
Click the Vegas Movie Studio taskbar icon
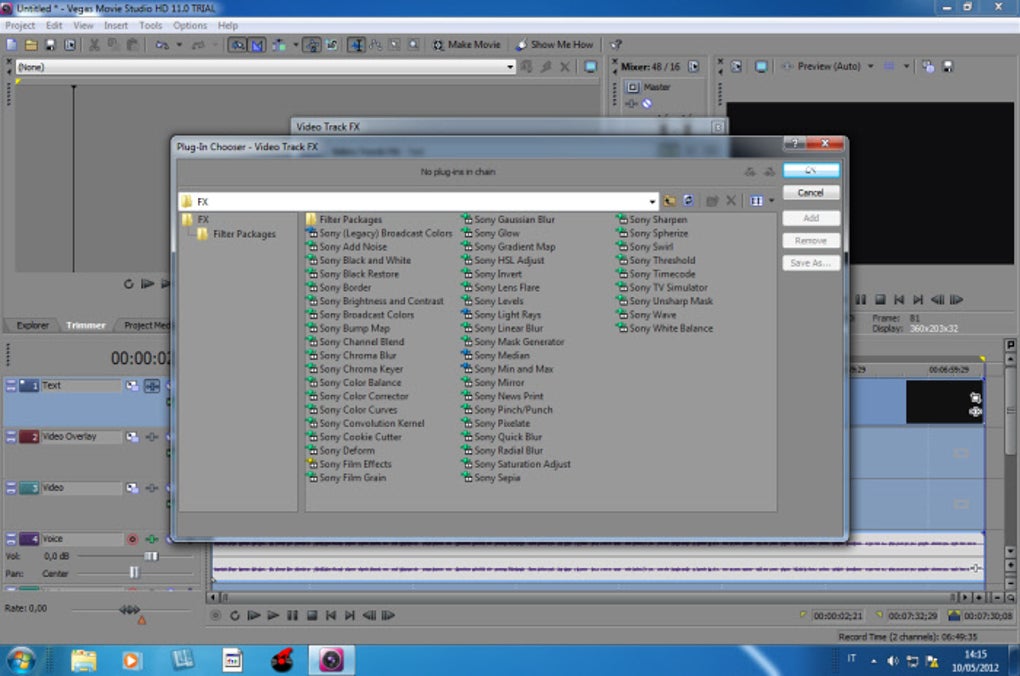point(331,660)
